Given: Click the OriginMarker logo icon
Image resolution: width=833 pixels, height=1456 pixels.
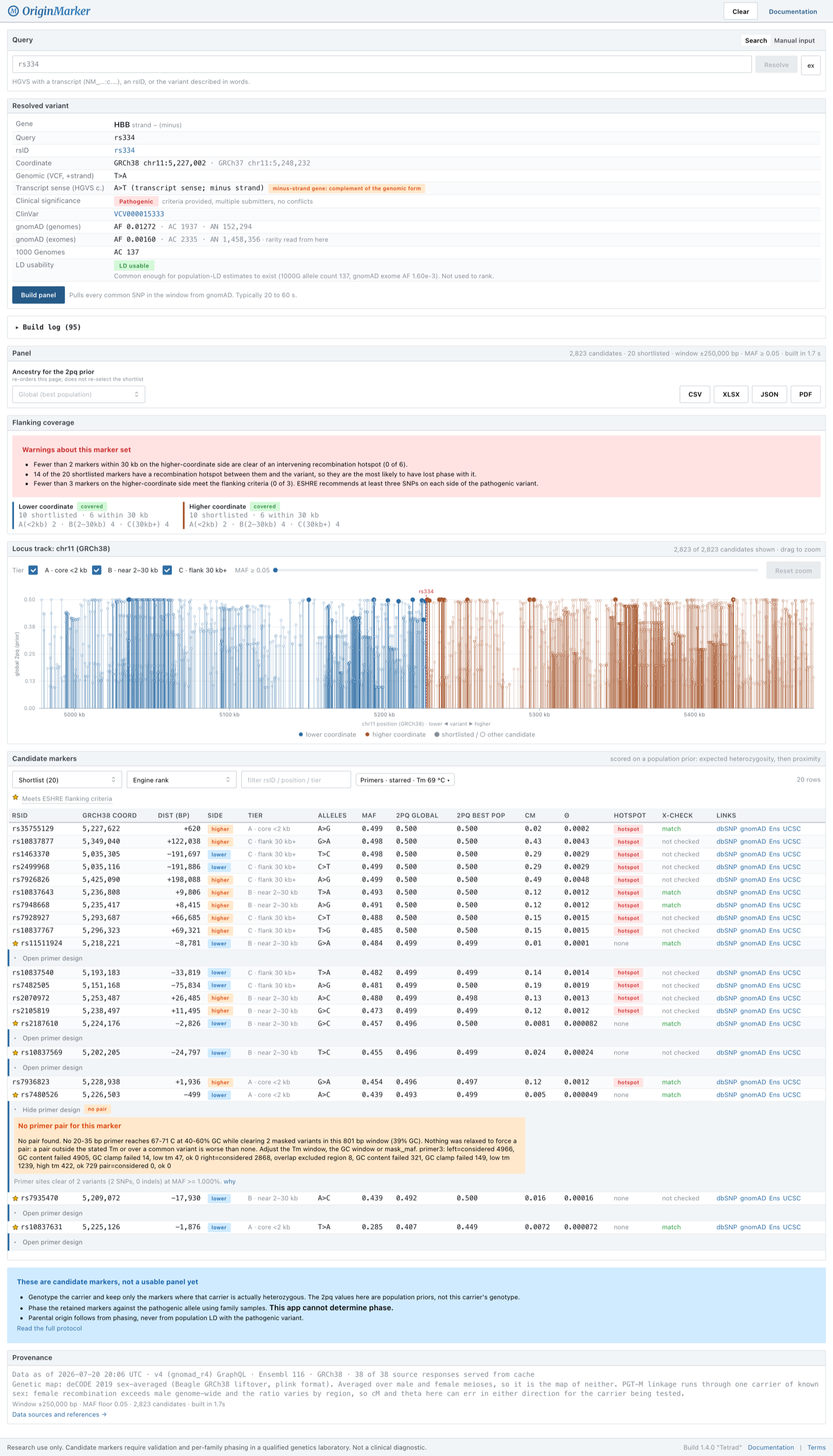Looking at the screenshot, I should pos(13,11).
